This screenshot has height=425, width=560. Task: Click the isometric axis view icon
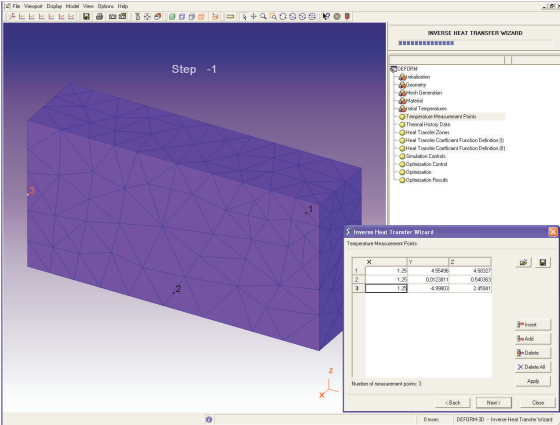coord(12,16)
